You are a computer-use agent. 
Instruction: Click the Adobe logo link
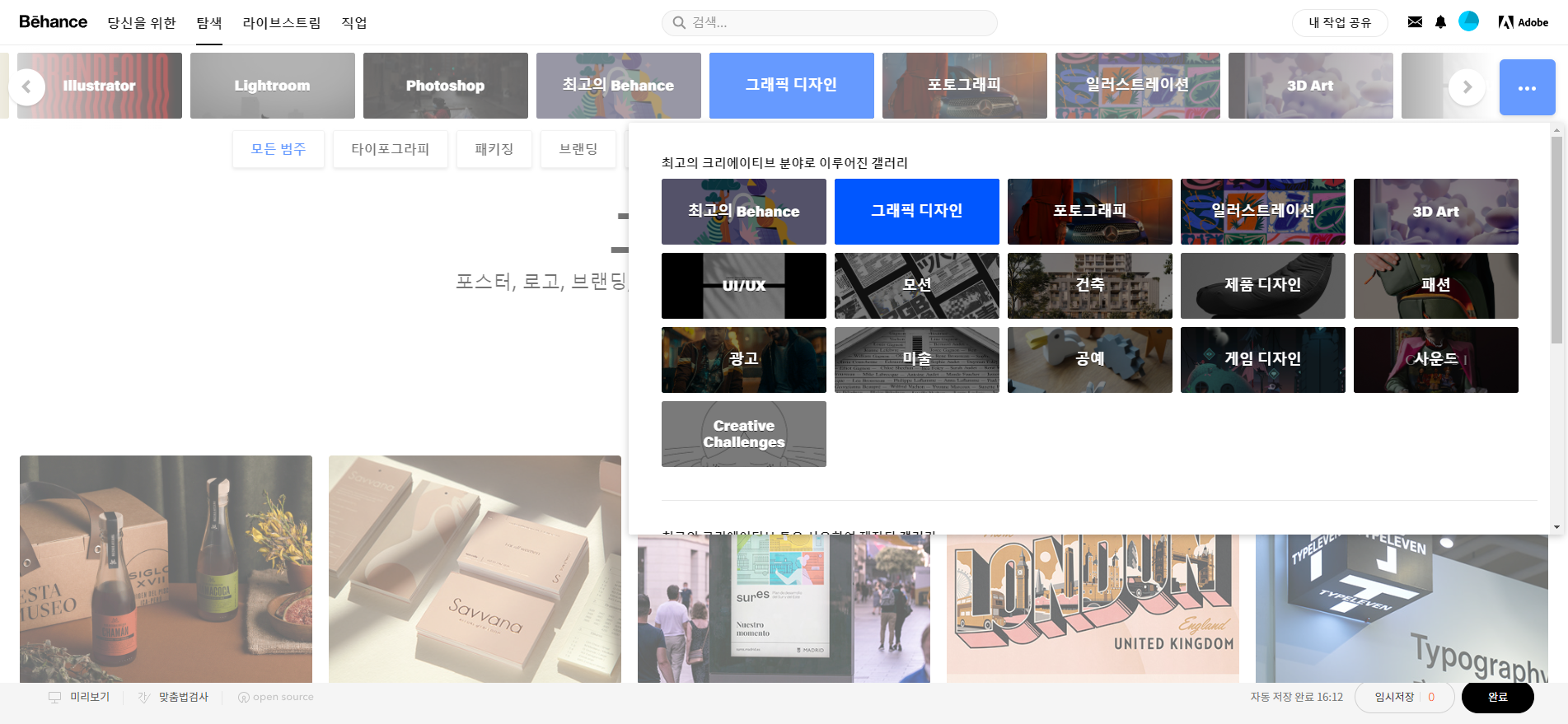pos(1523,22)
